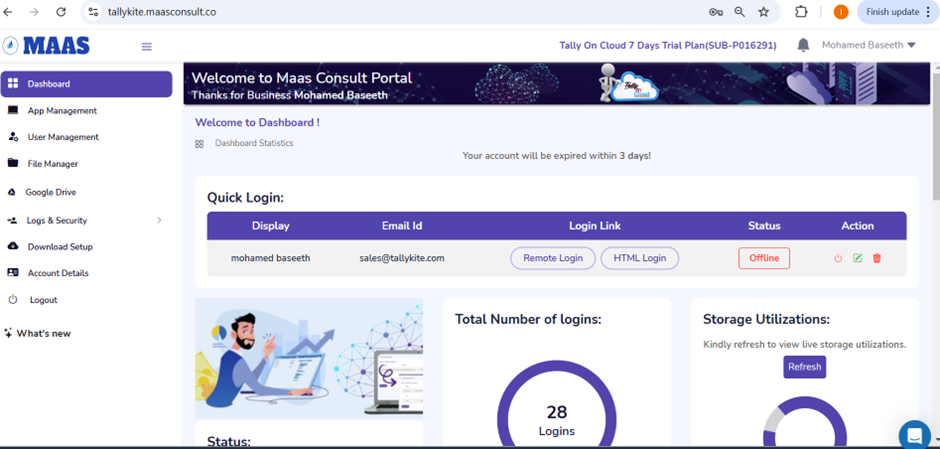The image size is (940, 449).
Task: Open the chat support bubble icon
Action: pos(914,434)
